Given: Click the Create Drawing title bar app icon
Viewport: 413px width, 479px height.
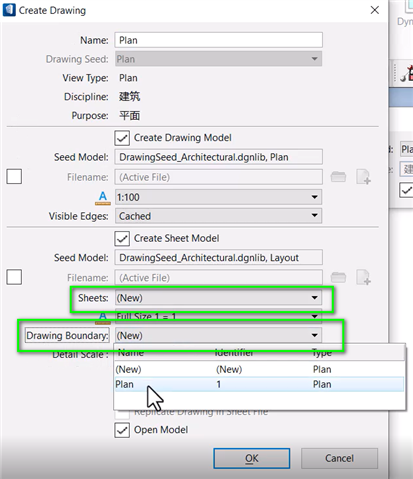Looking at the screenshot, I should click(9, 10).
